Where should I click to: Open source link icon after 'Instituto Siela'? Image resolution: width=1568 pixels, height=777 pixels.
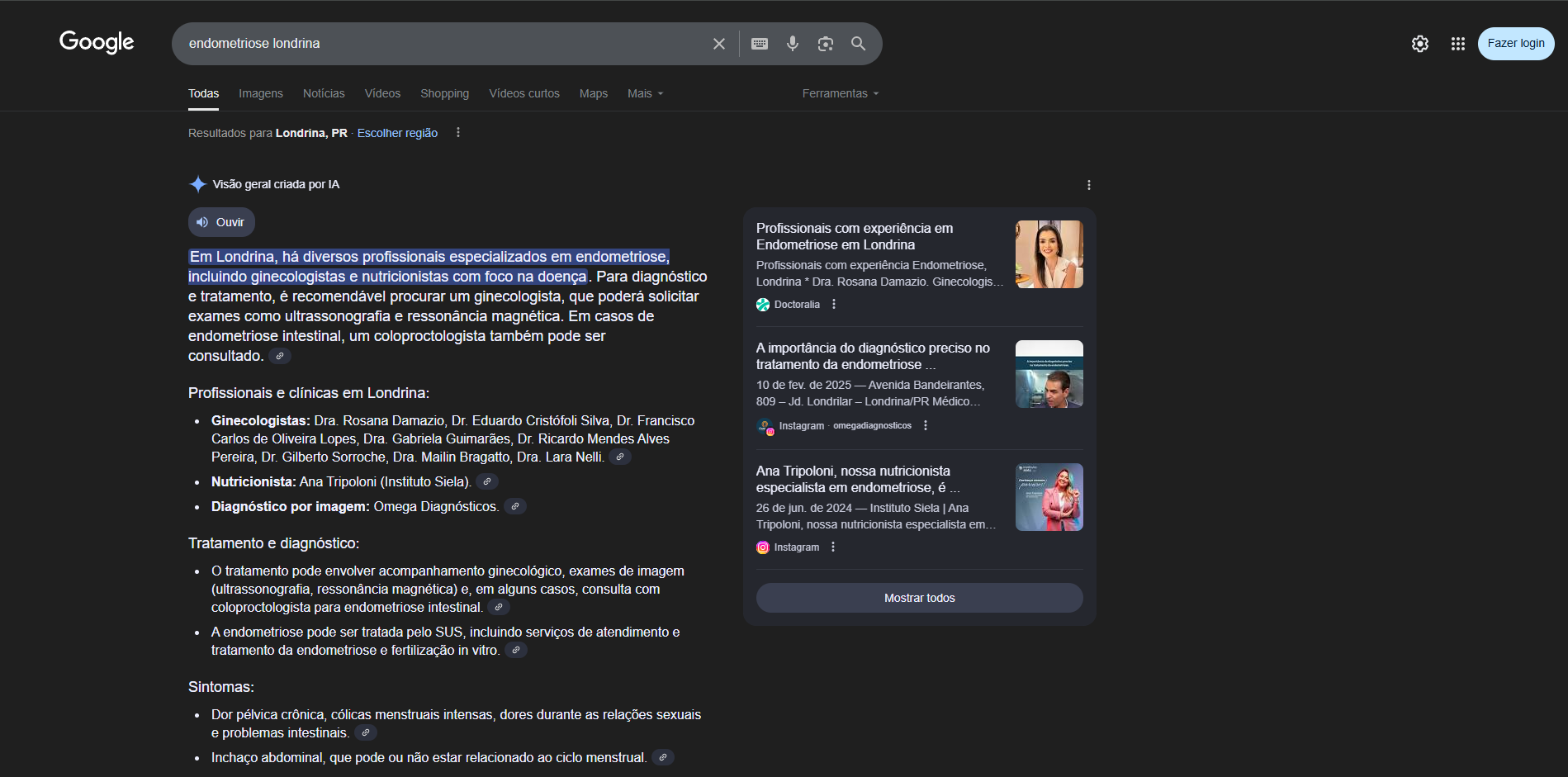click(487, 481)
